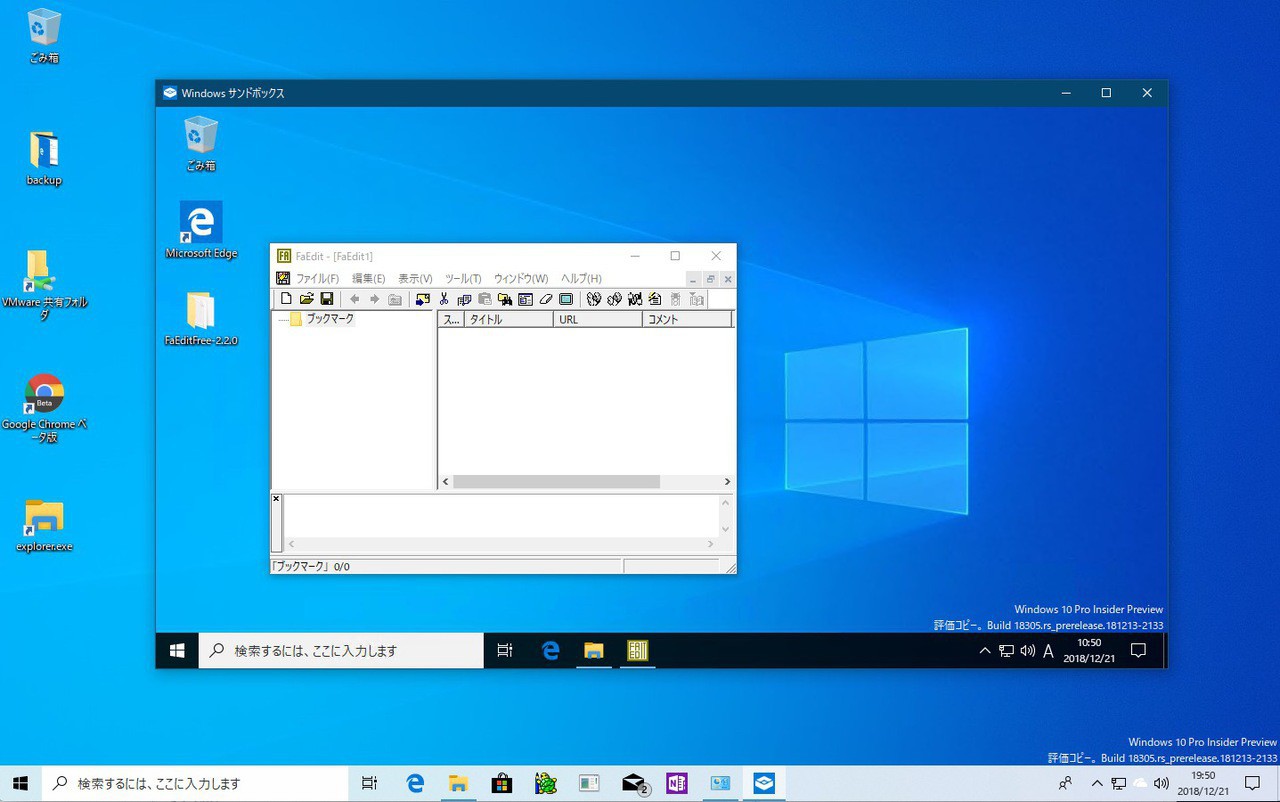The image size is (1280, 802).
Task: Show hidden tray icons in sandbox taskbar
Action: point(984,651)
